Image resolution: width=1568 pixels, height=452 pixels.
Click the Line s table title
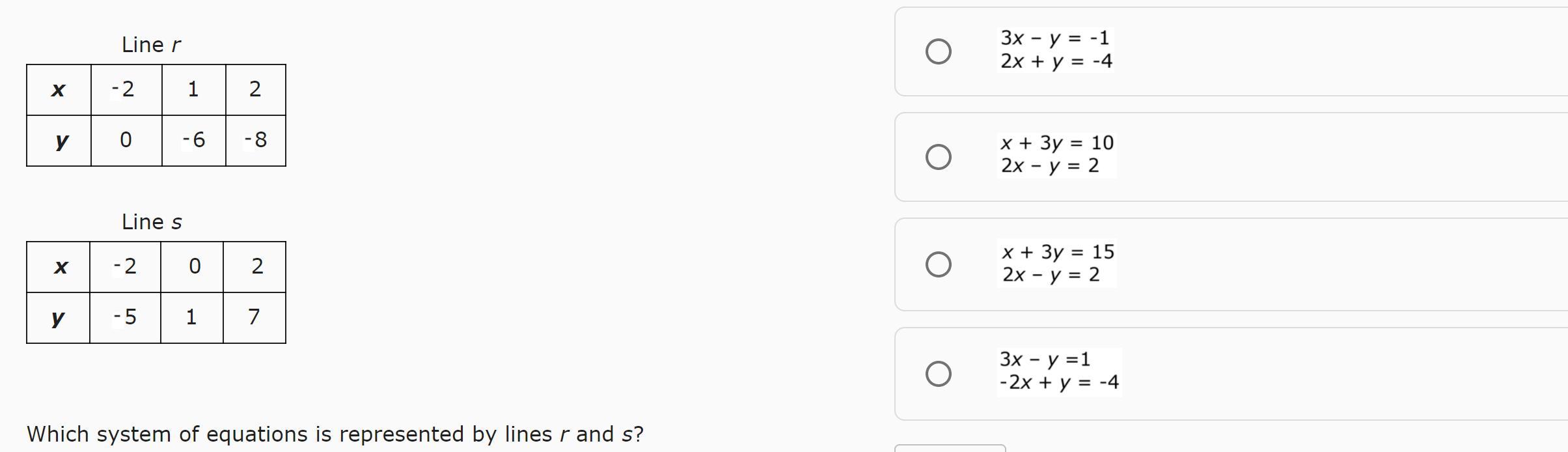[x=152, y=222]
